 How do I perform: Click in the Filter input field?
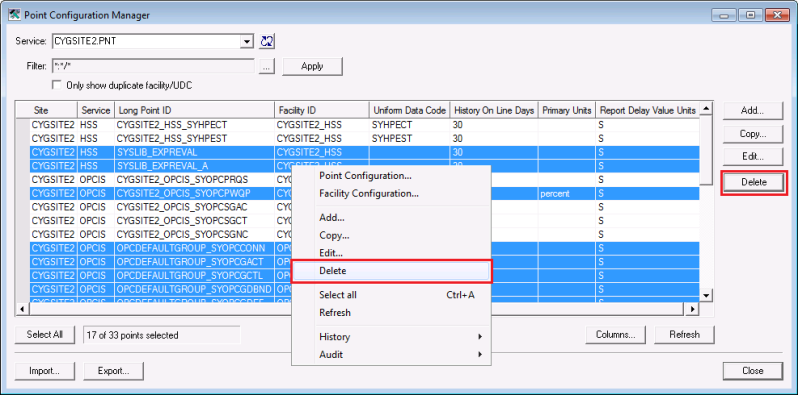coord(153,66)
